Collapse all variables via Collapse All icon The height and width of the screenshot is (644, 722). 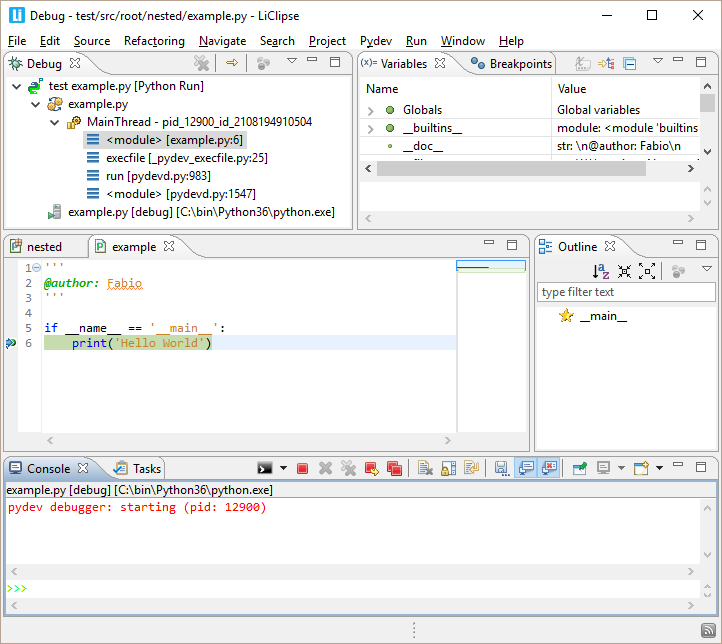tap(629, 63)
